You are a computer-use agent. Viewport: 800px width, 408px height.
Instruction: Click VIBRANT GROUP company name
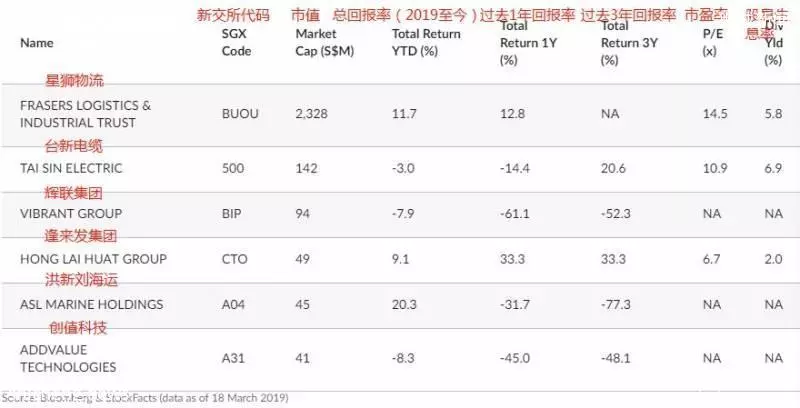pos(71,213)
